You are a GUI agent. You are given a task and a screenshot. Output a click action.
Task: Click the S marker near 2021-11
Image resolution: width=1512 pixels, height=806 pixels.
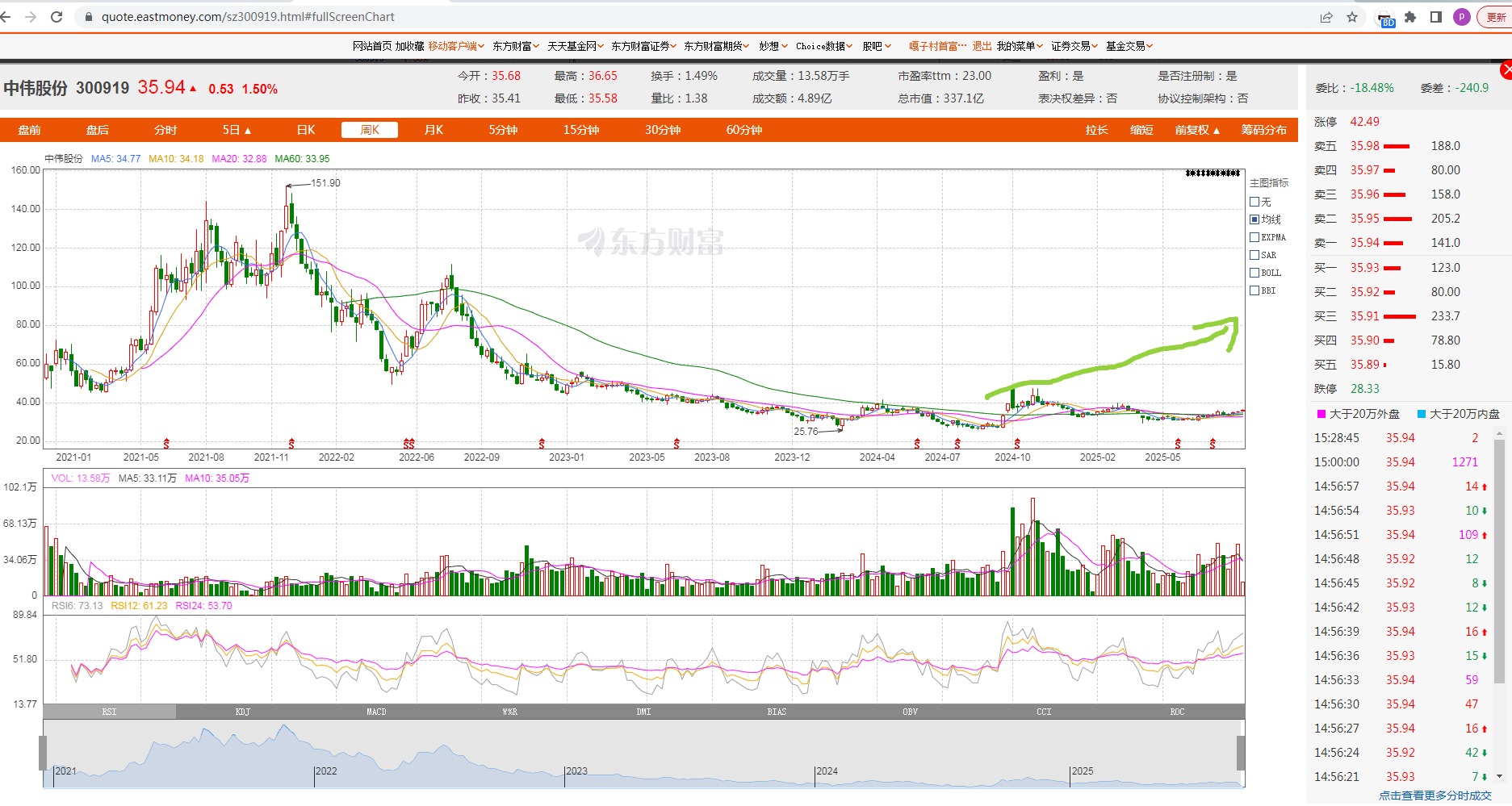coord(291,444)
